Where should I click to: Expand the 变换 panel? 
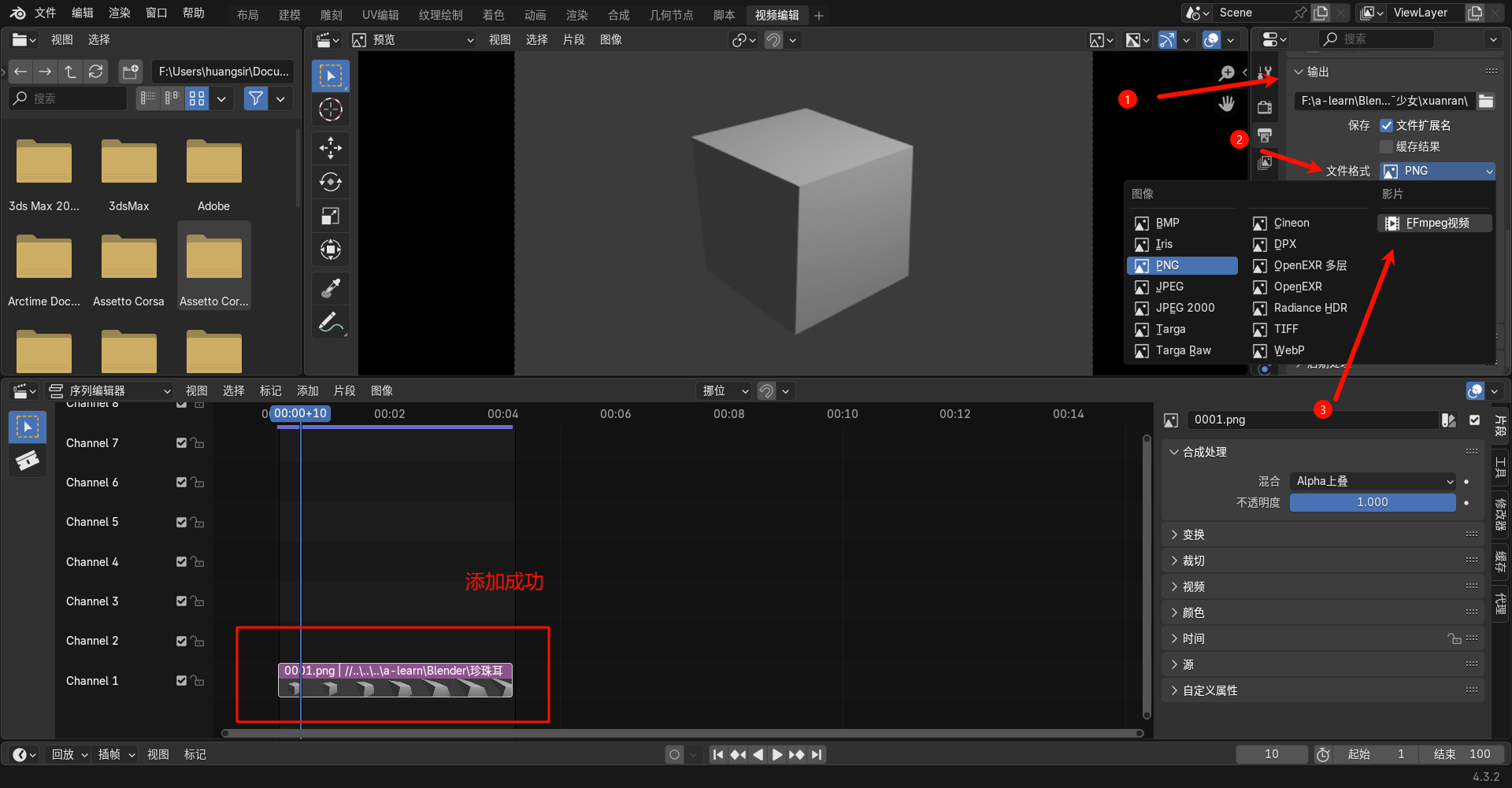click(x=1193, y=535)
